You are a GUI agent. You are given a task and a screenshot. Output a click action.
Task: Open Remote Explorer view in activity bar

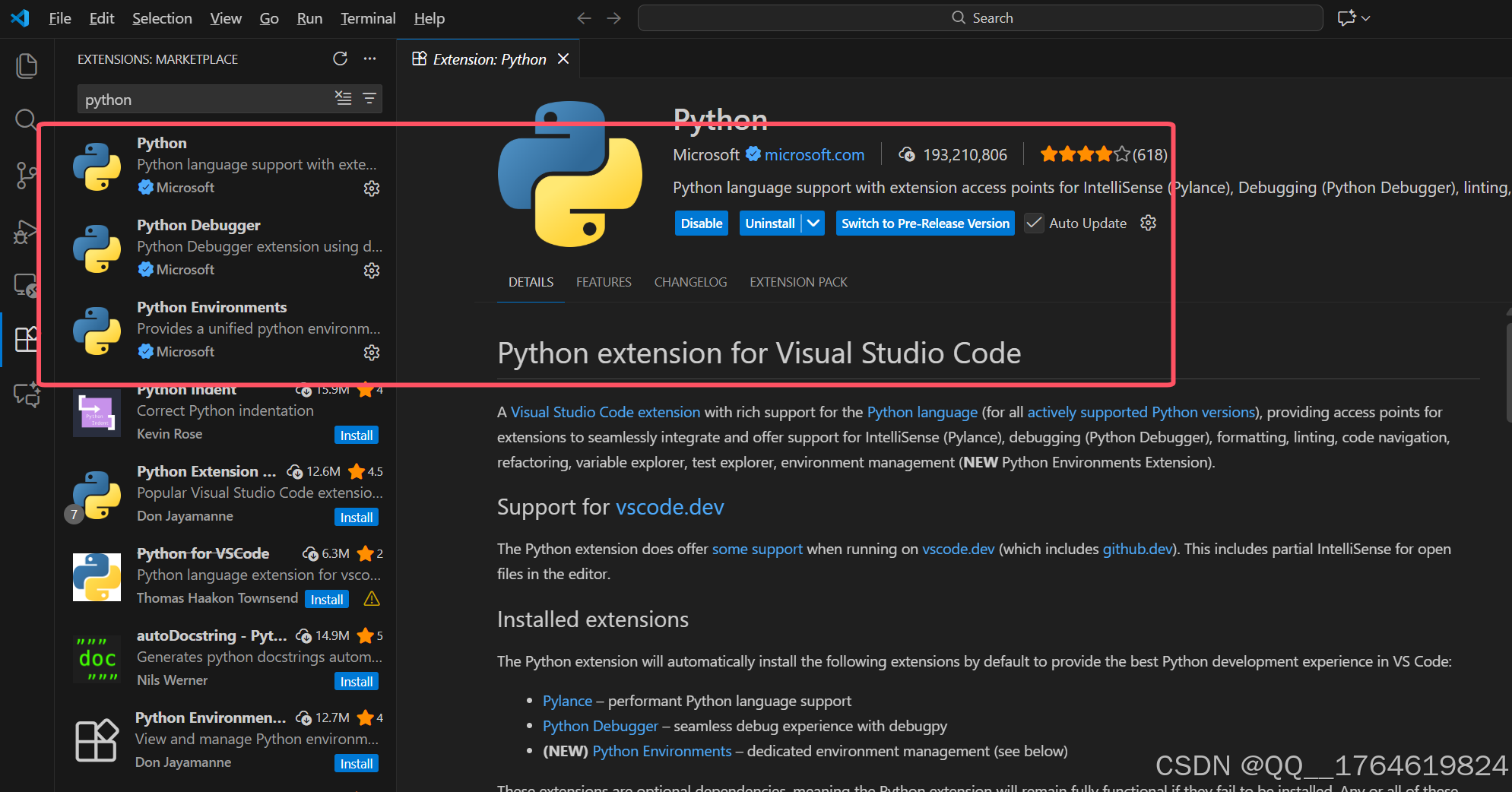(x=27, y=285)
